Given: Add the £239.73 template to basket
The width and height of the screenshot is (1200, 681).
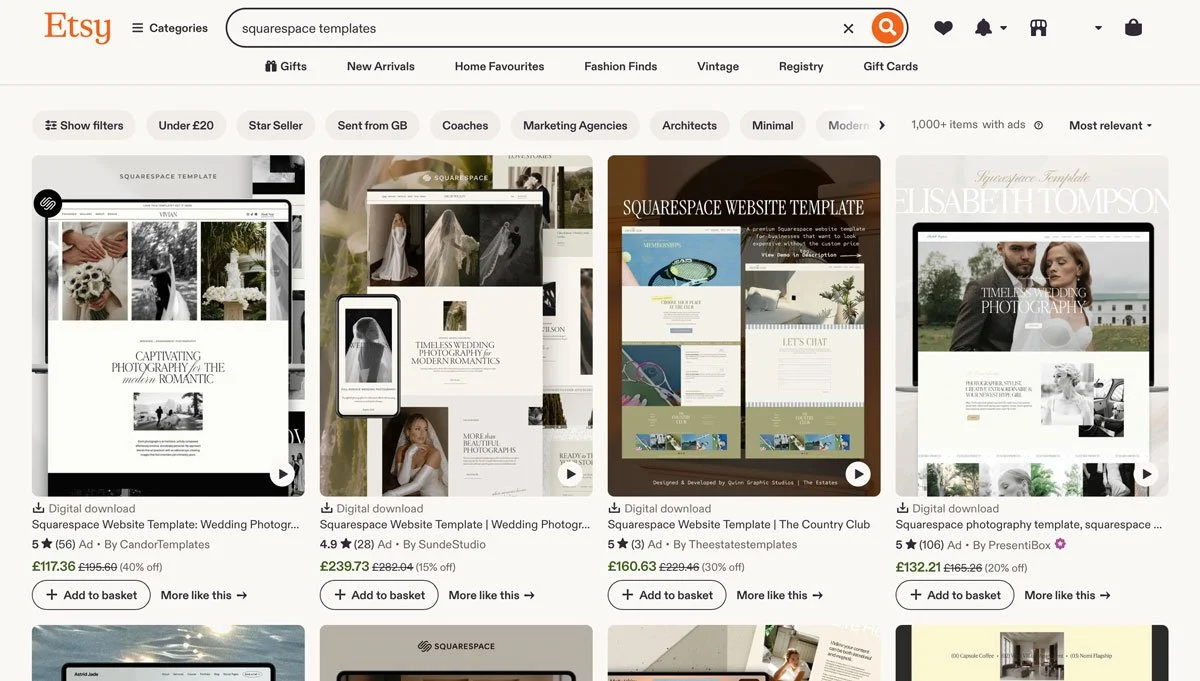Looking at the screenshot, I should pyautogui.click(x=379, y=595).
